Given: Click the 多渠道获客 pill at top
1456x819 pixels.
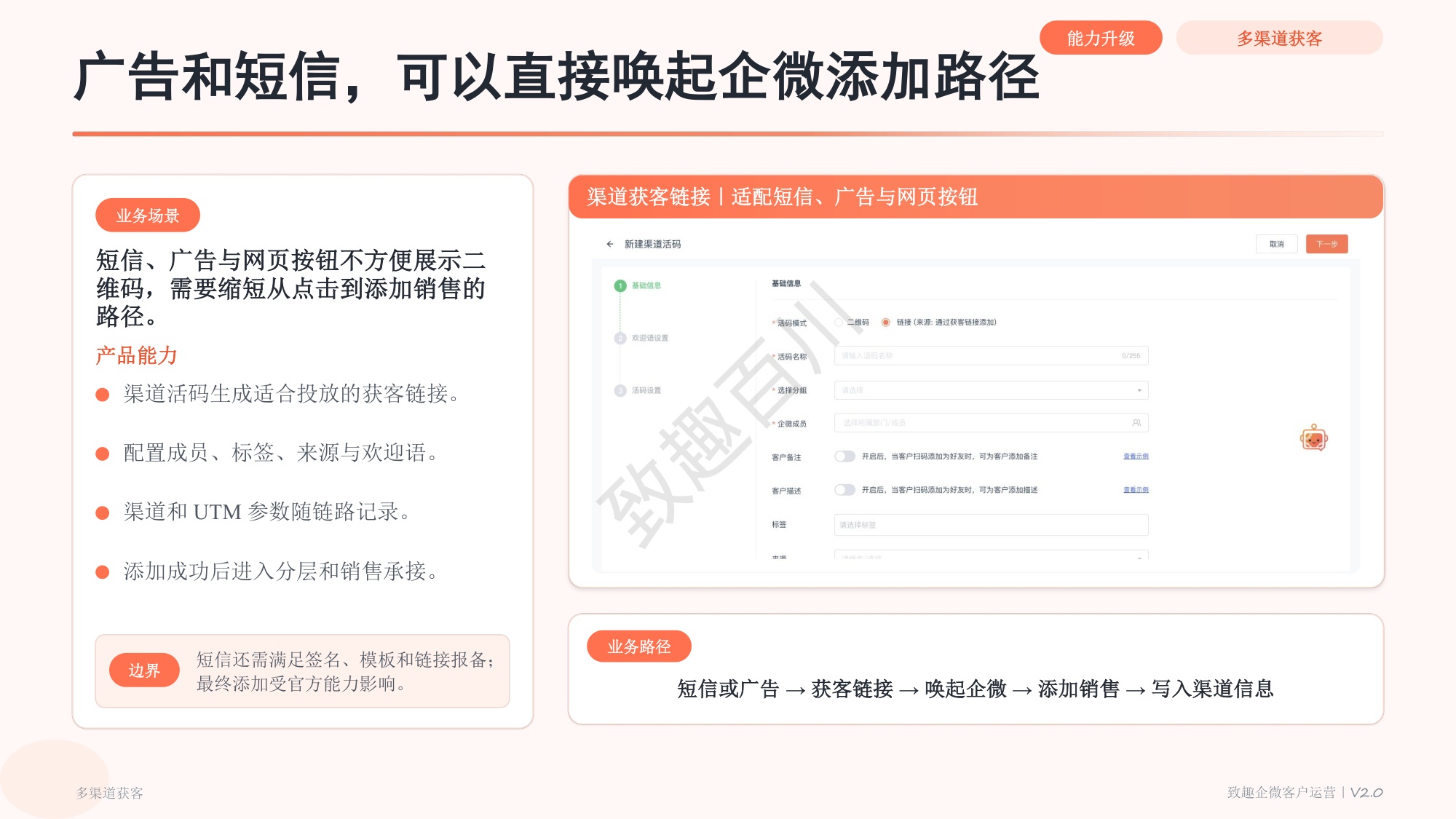Looking at the screenshot, I should [x=1279, y=38].
